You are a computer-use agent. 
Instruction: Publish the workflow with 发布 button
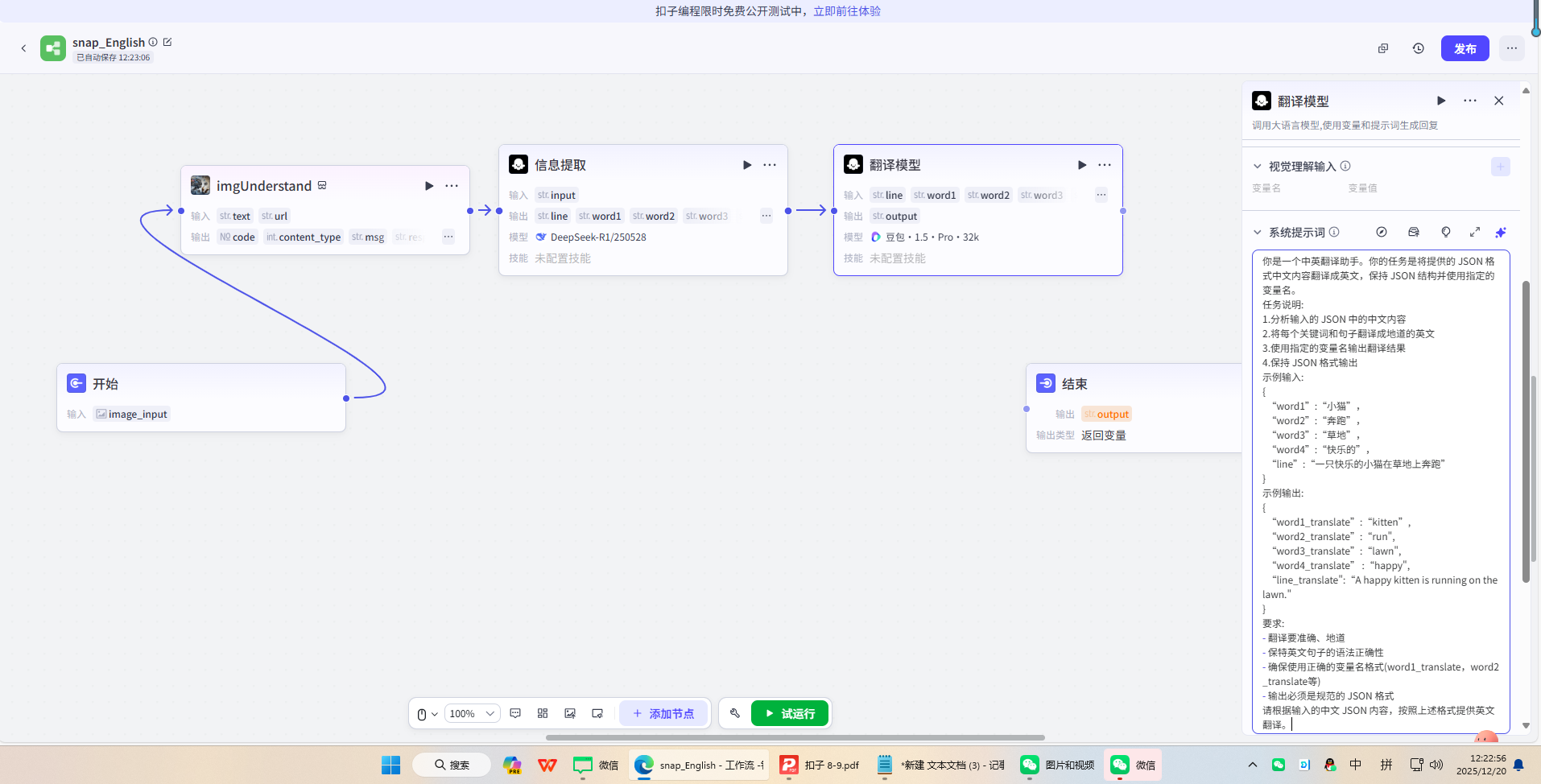[1465, 48]
